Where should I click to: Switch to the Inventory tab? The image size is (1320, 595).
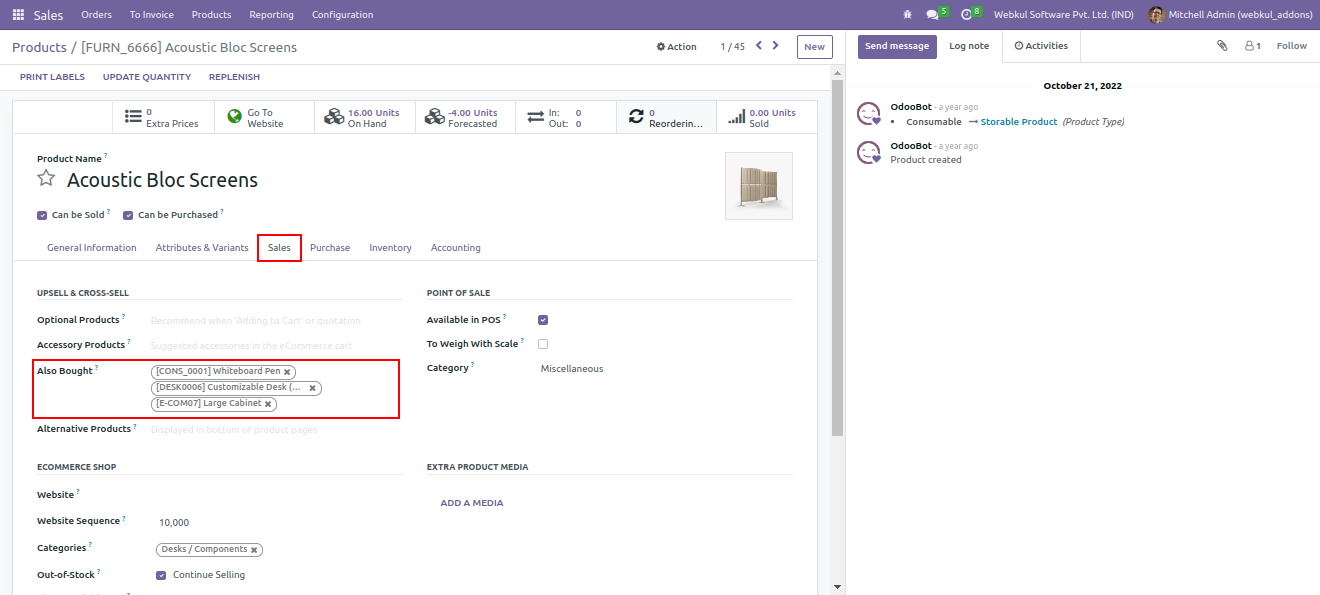pyautogui.click(x=390, y=248)
